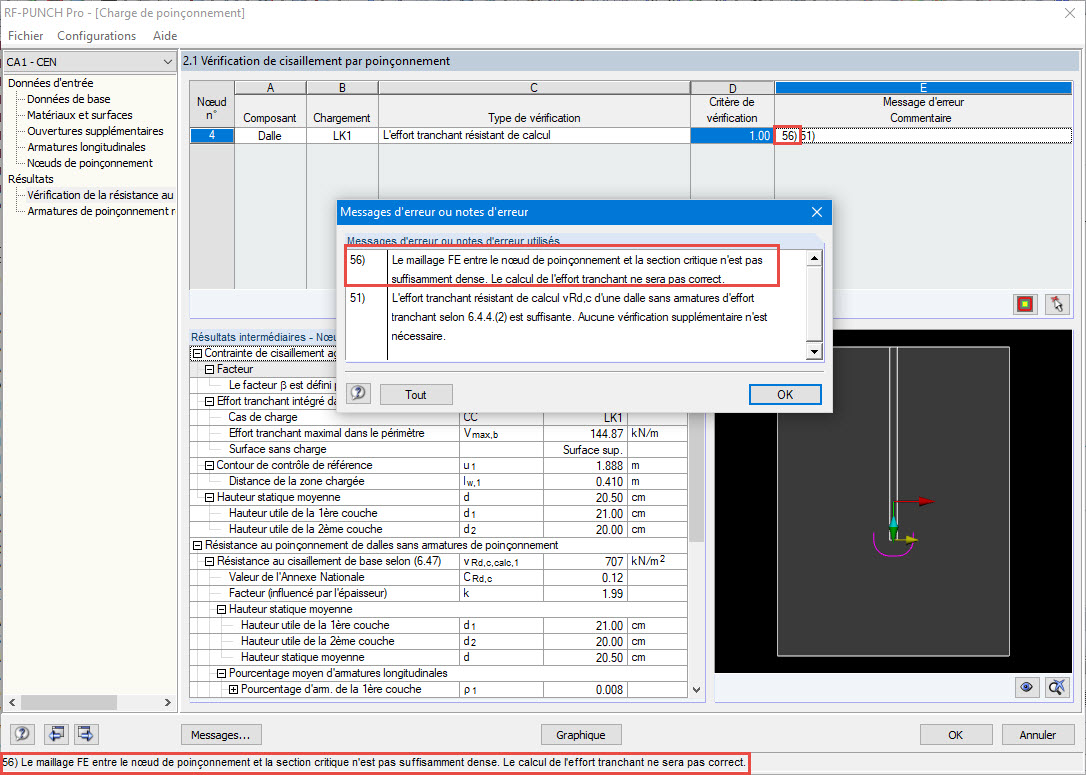Click the intermediate results scroll-down arrow

(x=696, y=690)
